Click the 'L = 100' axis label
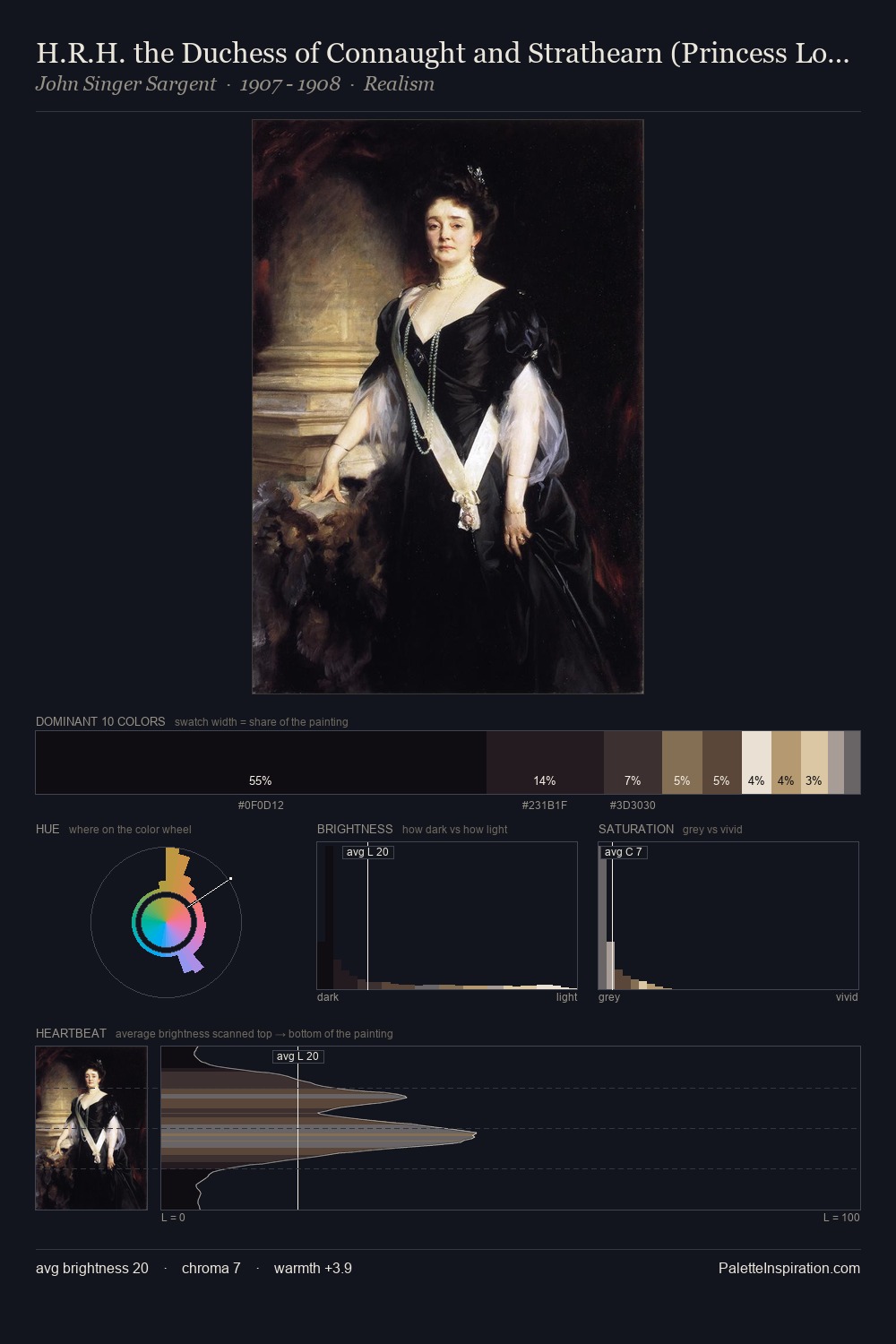896x1344 pixels. point(841,1218)
